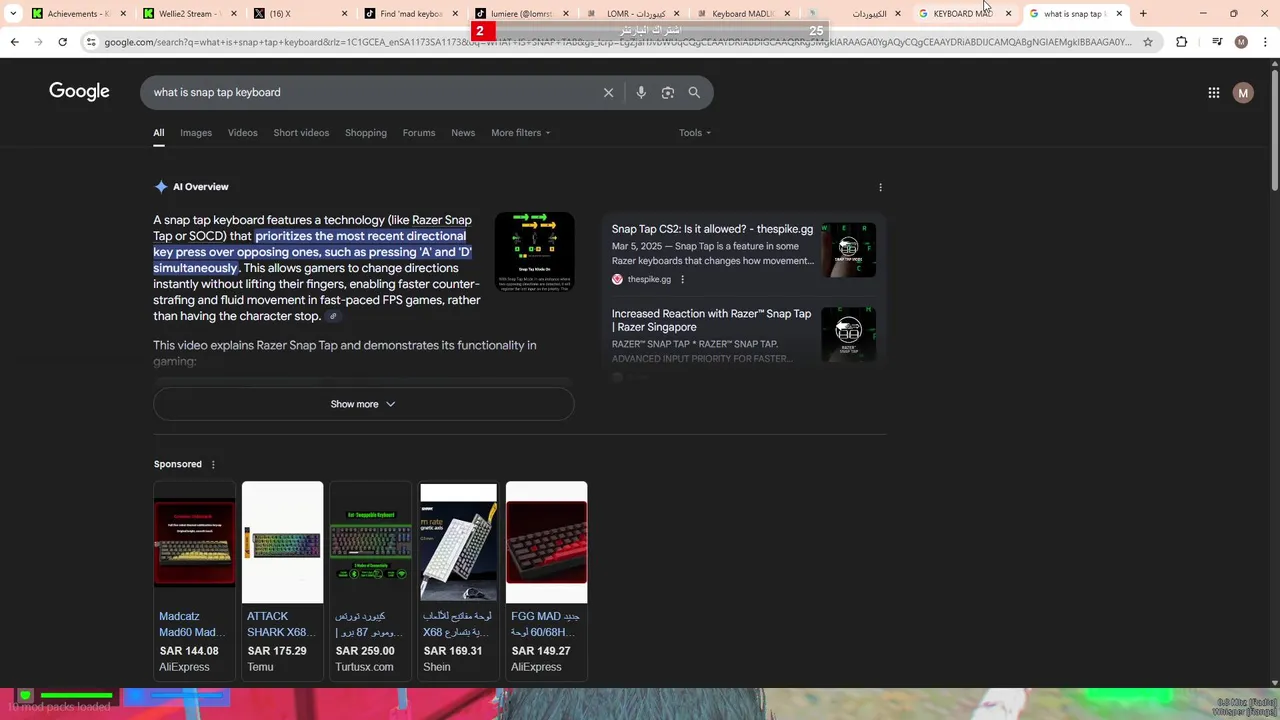1280x720 pixels.
Task: Open the Google apps grid
Action: click(x=1213, y=93)
